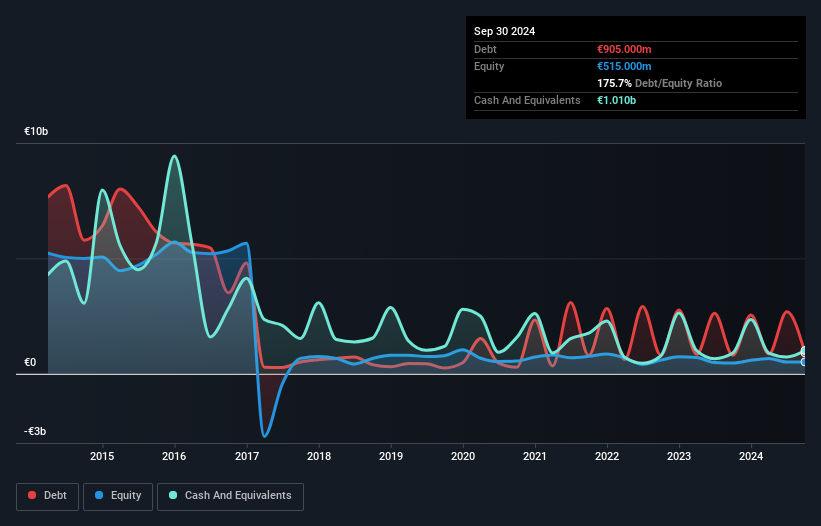Click the €0 y-axis label
821x526 pixels.
click(x=30, y=362)
